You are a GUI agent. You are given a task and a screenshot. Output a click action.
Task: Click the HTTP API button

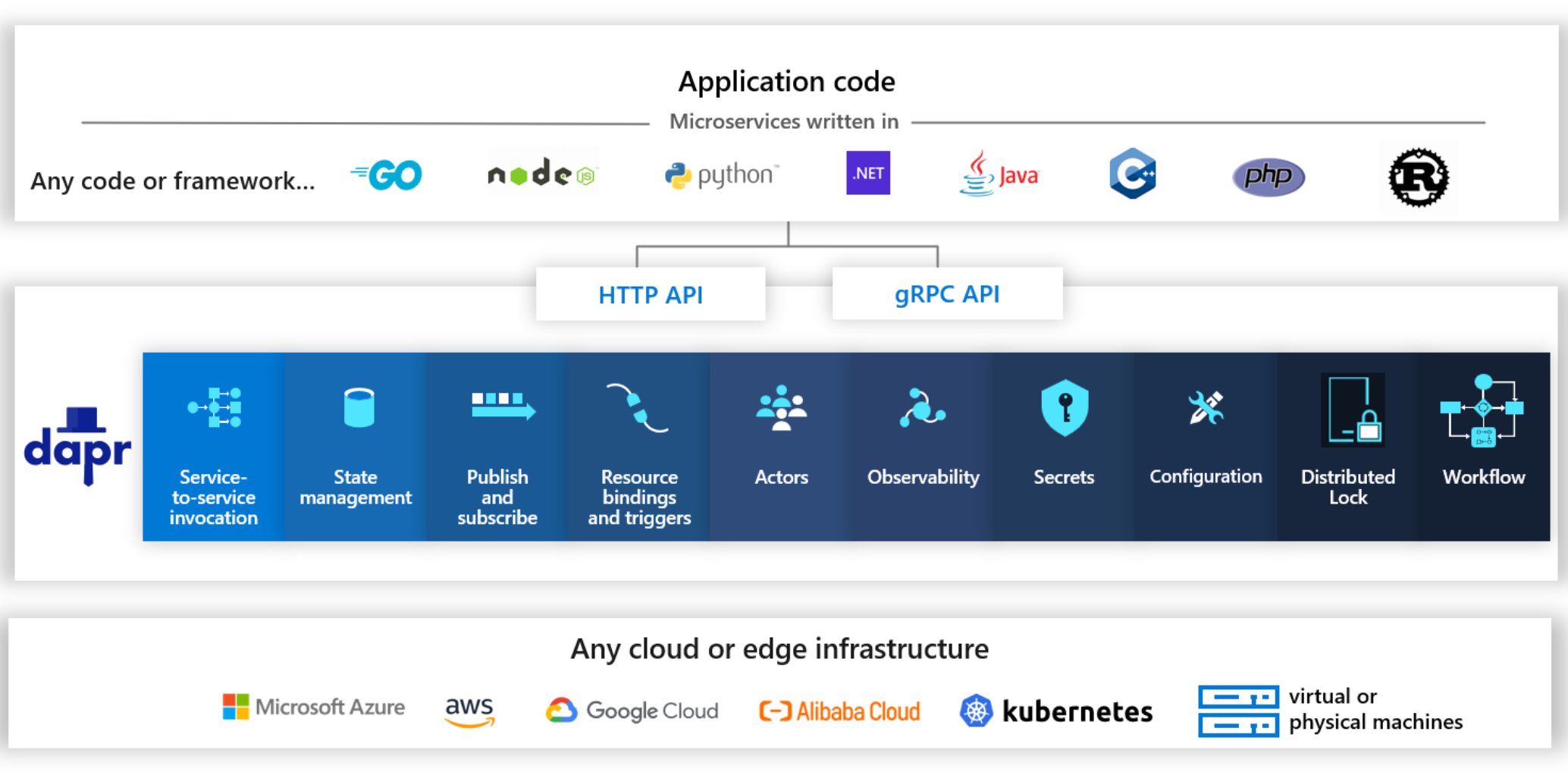pyautogui.click(x=650, y=294)
